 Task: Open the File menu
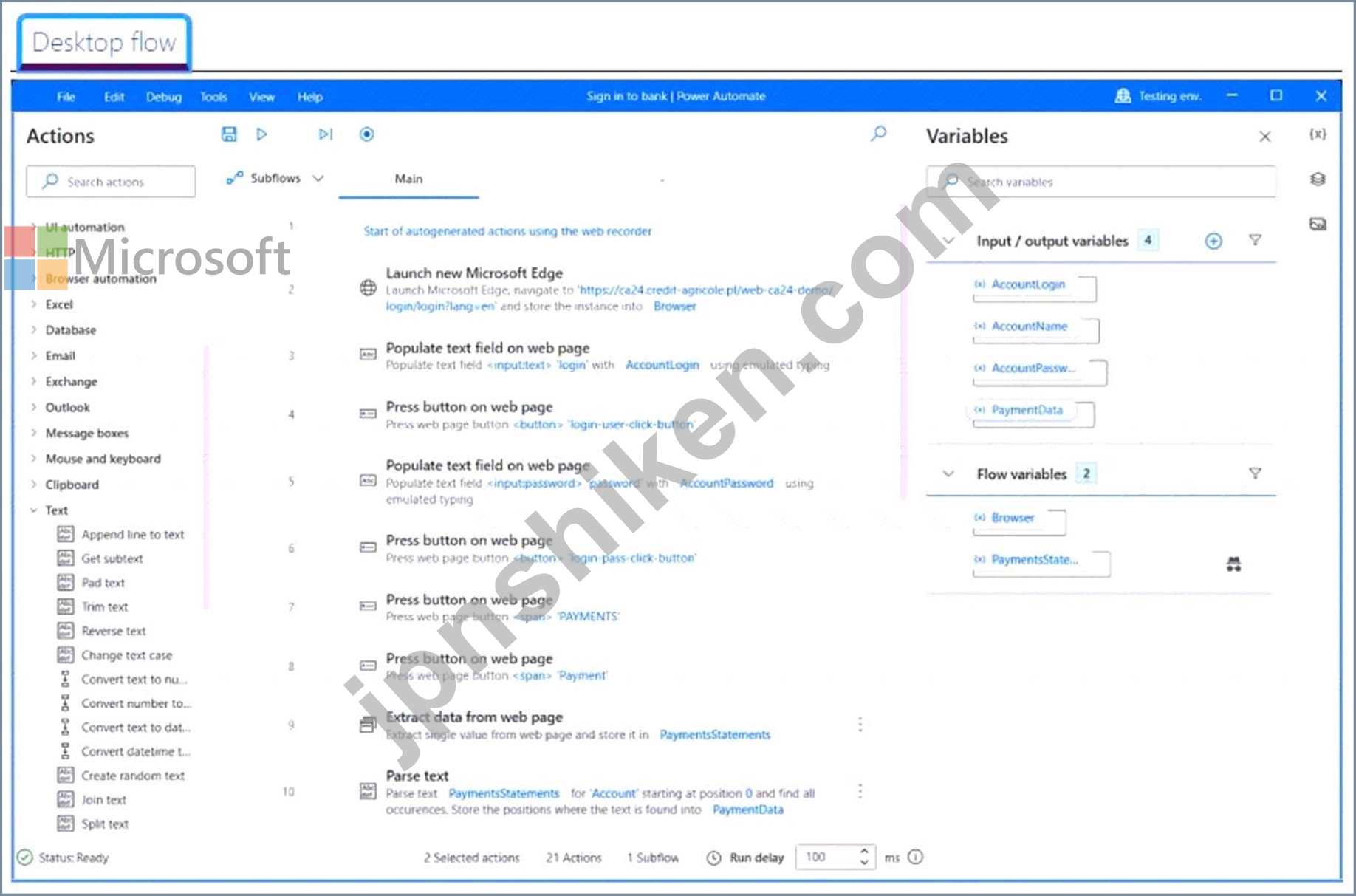66,97
